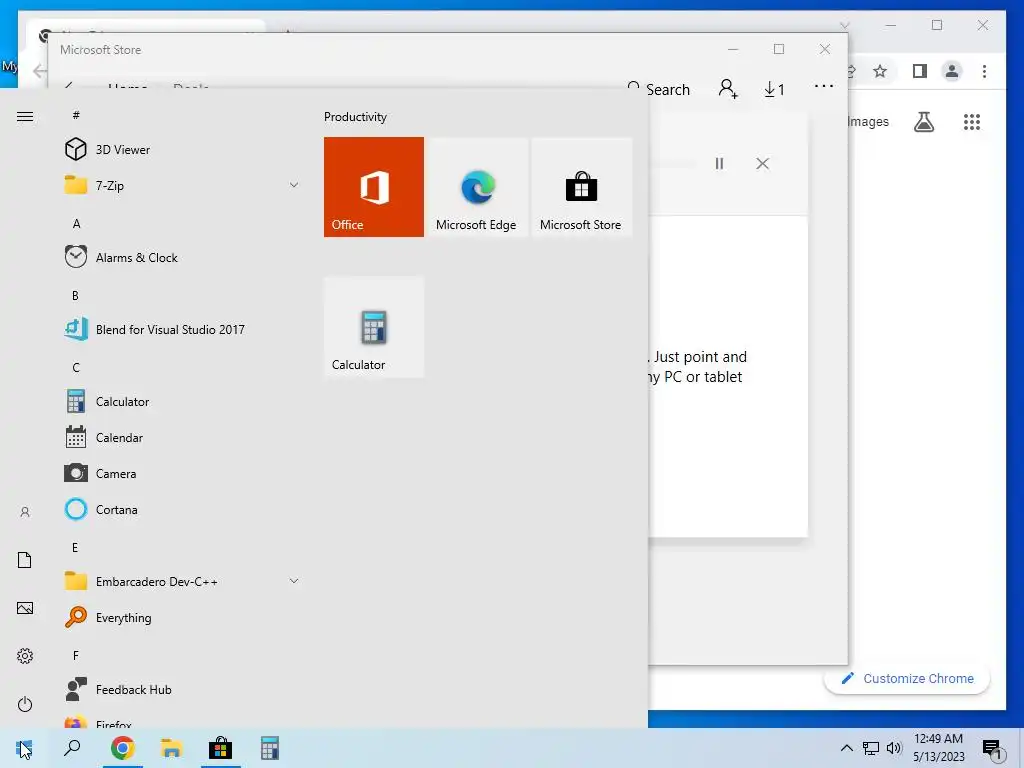Image resolution: width=1024 pixels, height=768 pixels.
Task: Click the volume speaker tray icon
Action: coord(894,748)
